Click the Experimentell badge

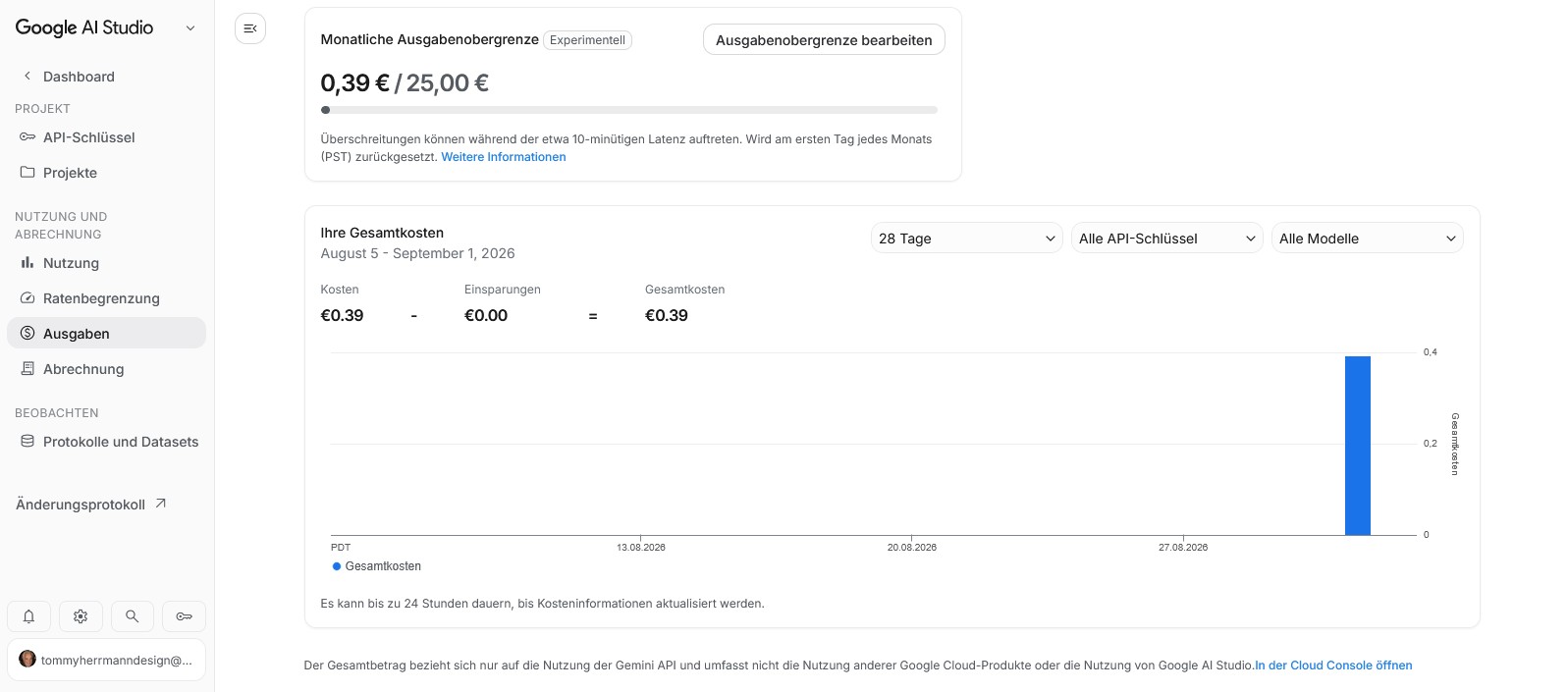click(587, 40)
